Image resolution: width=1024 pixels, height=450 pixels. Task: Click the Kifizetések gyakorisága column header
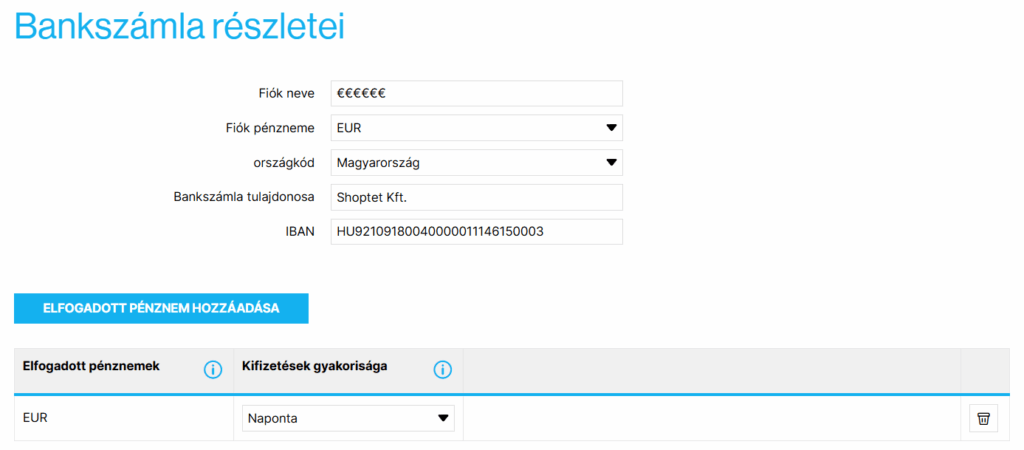pos(315,366)
